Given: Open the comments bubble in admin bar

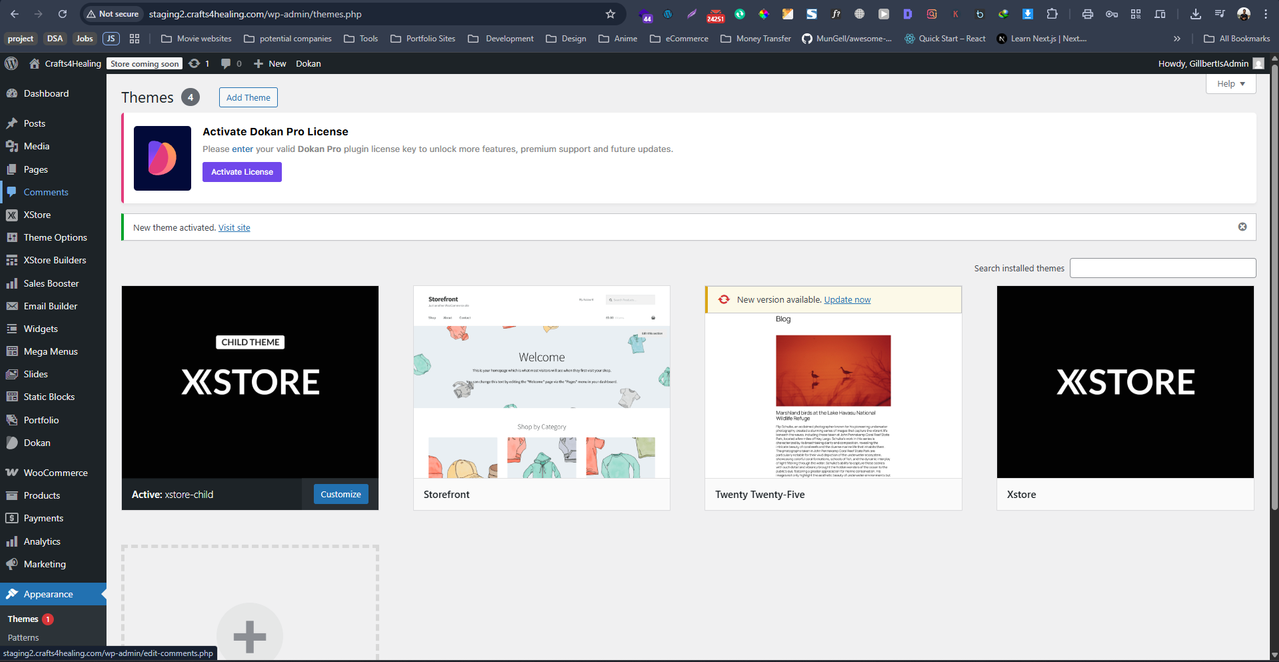Looking at the screenshot, I should point(230,63).
